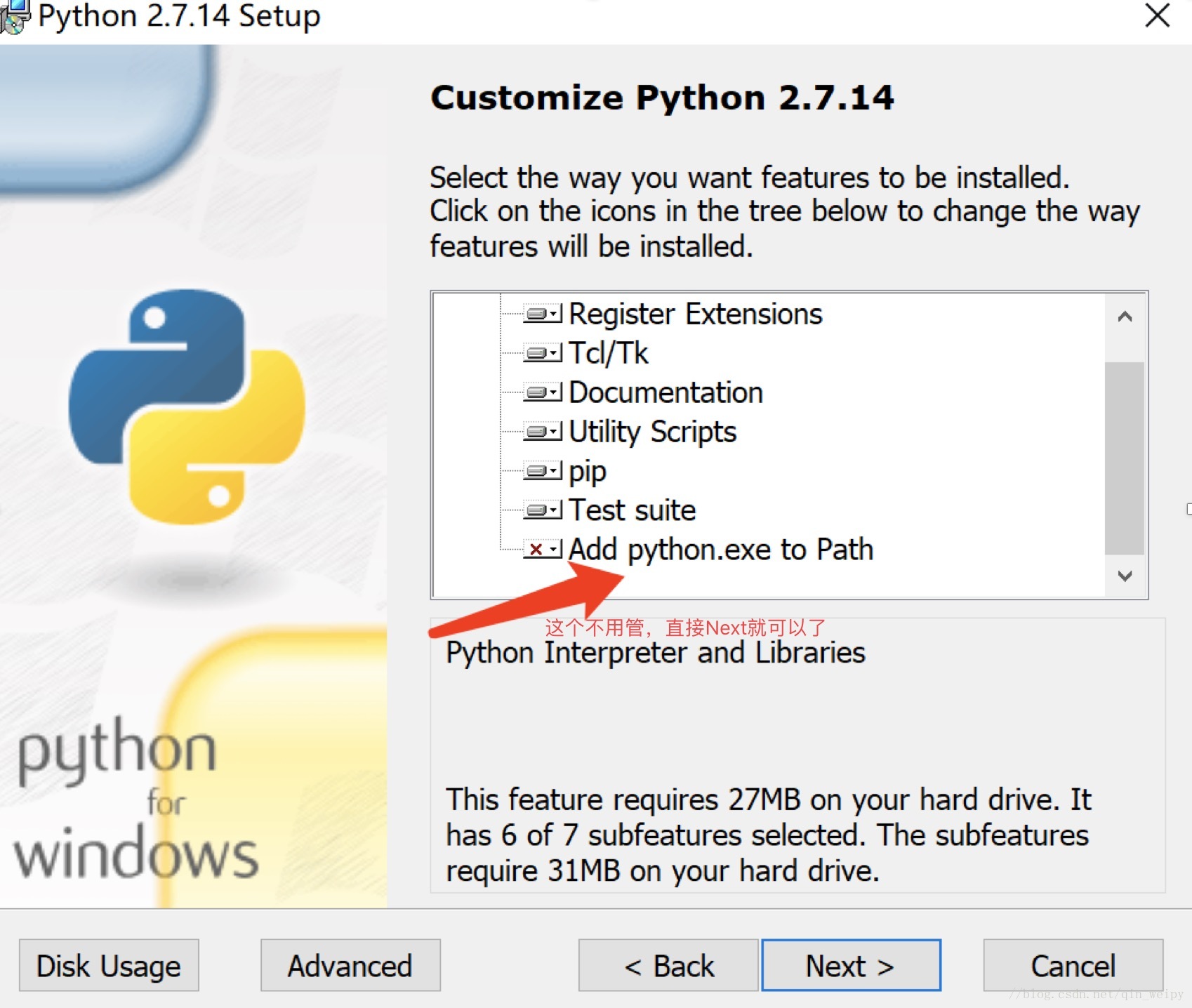Click the Customize Python 2.7.14 heading
Viewport: 1192px width, 1008px height.
pyautogui.click(x=662, y=98)
